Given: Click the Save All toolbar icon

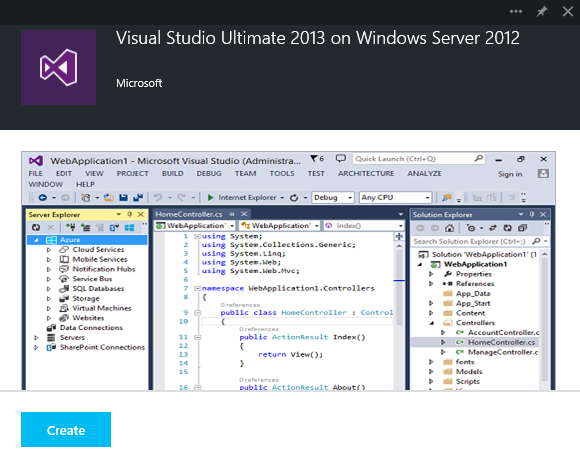Looking at the screenshot, I should pyautogui.click(x=138, y=198).
